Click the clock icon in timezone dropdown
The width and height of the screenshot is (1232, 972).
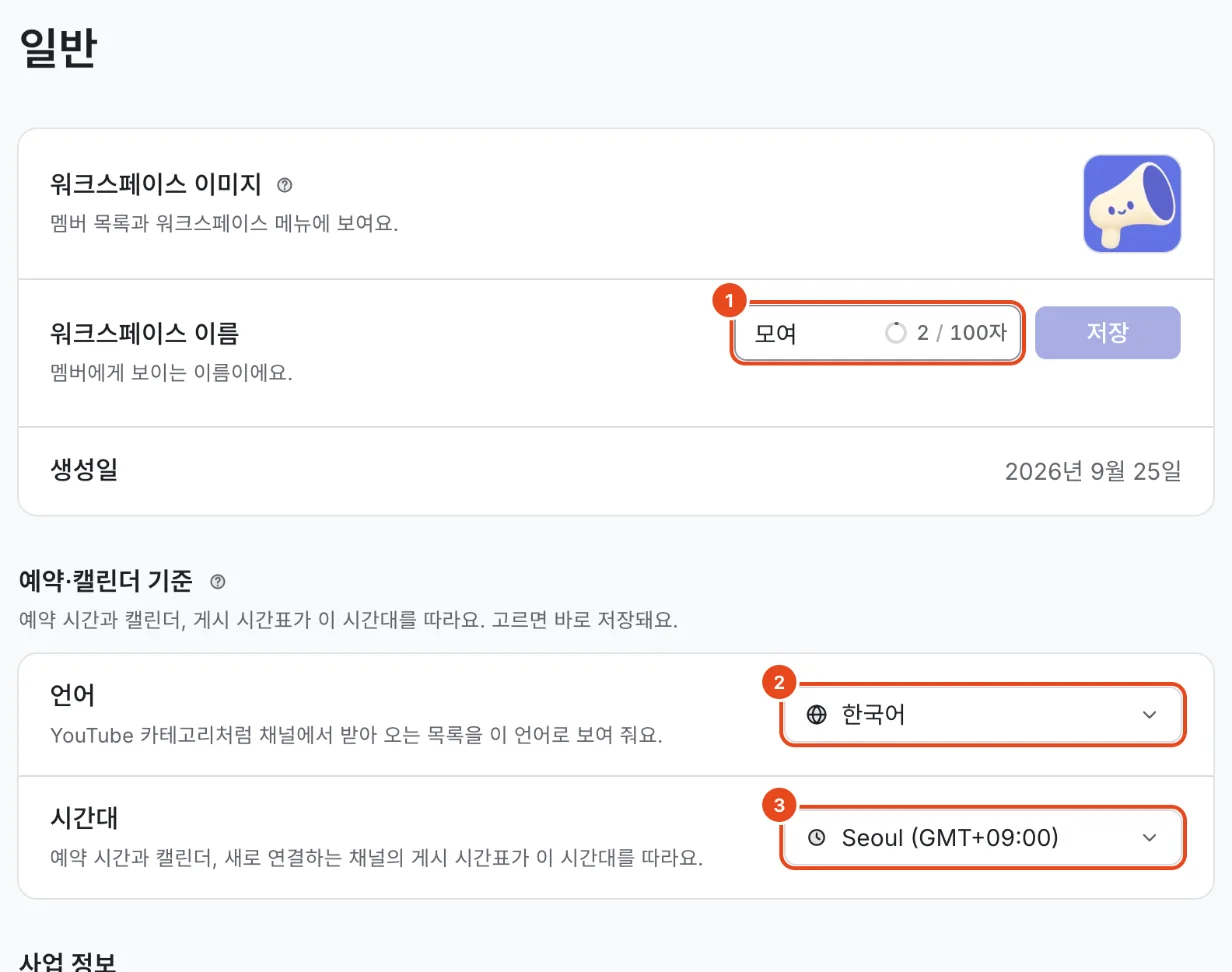coord(817,838)
